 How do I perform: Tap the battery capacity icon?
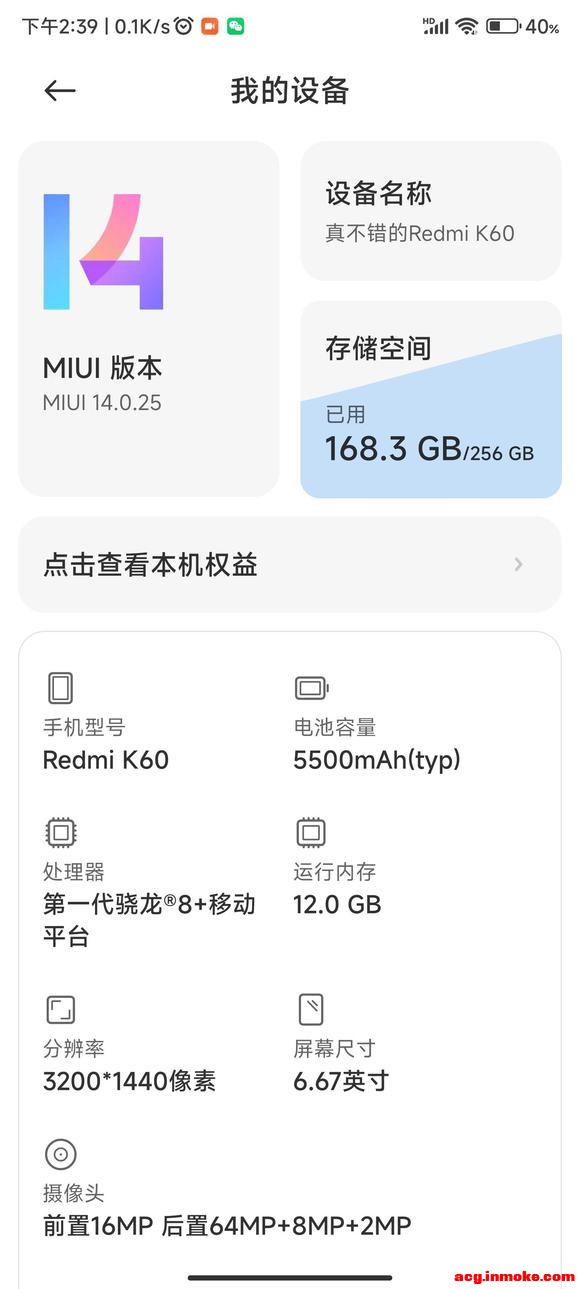(311, 688)
